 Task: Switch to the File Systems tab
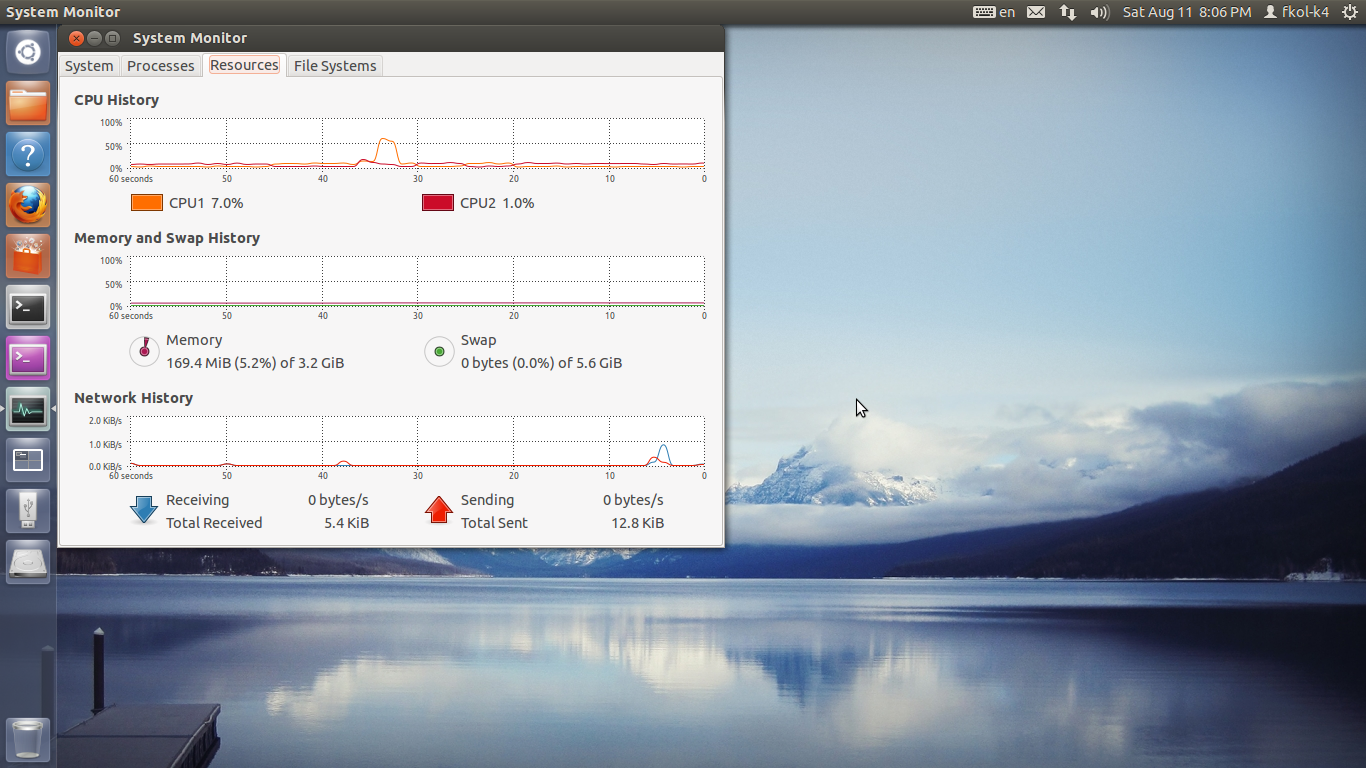click(335, 66)
